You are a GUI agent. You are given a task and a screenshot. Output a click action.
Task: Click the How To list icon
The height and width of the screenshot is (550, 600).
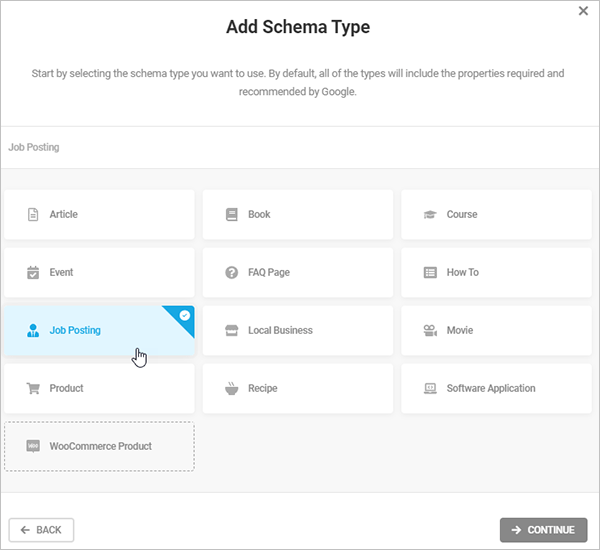[430, 273]
